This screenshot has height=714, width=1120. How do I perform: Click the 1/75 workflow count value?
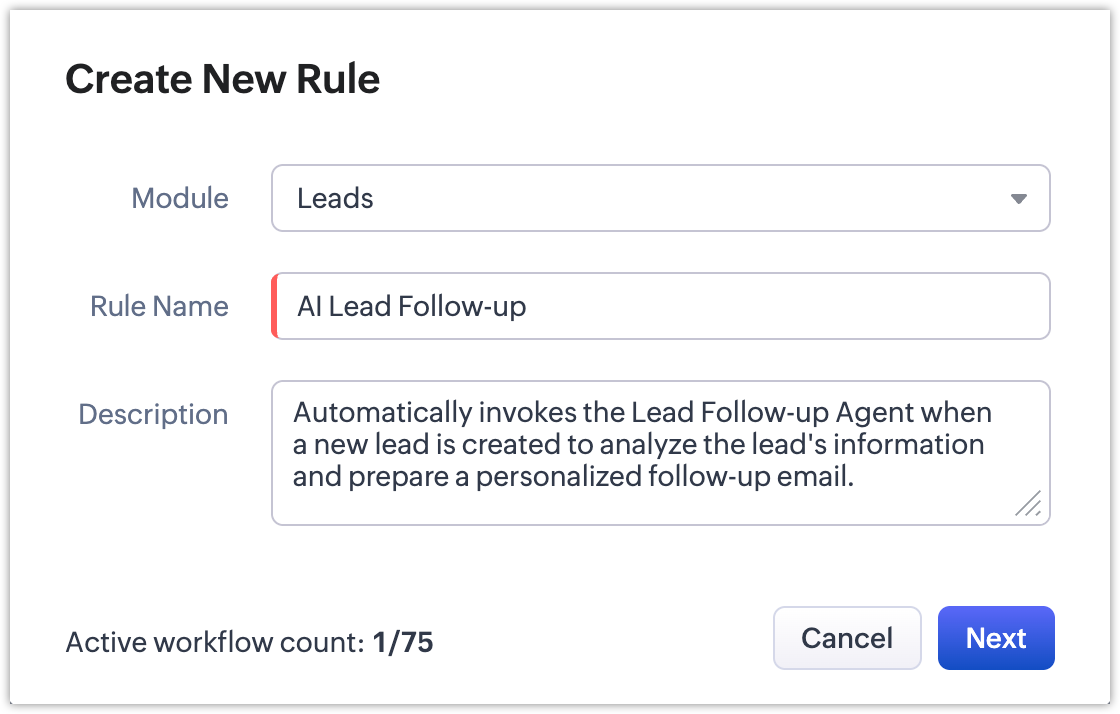pyautogui.click(x=403, y=642)
